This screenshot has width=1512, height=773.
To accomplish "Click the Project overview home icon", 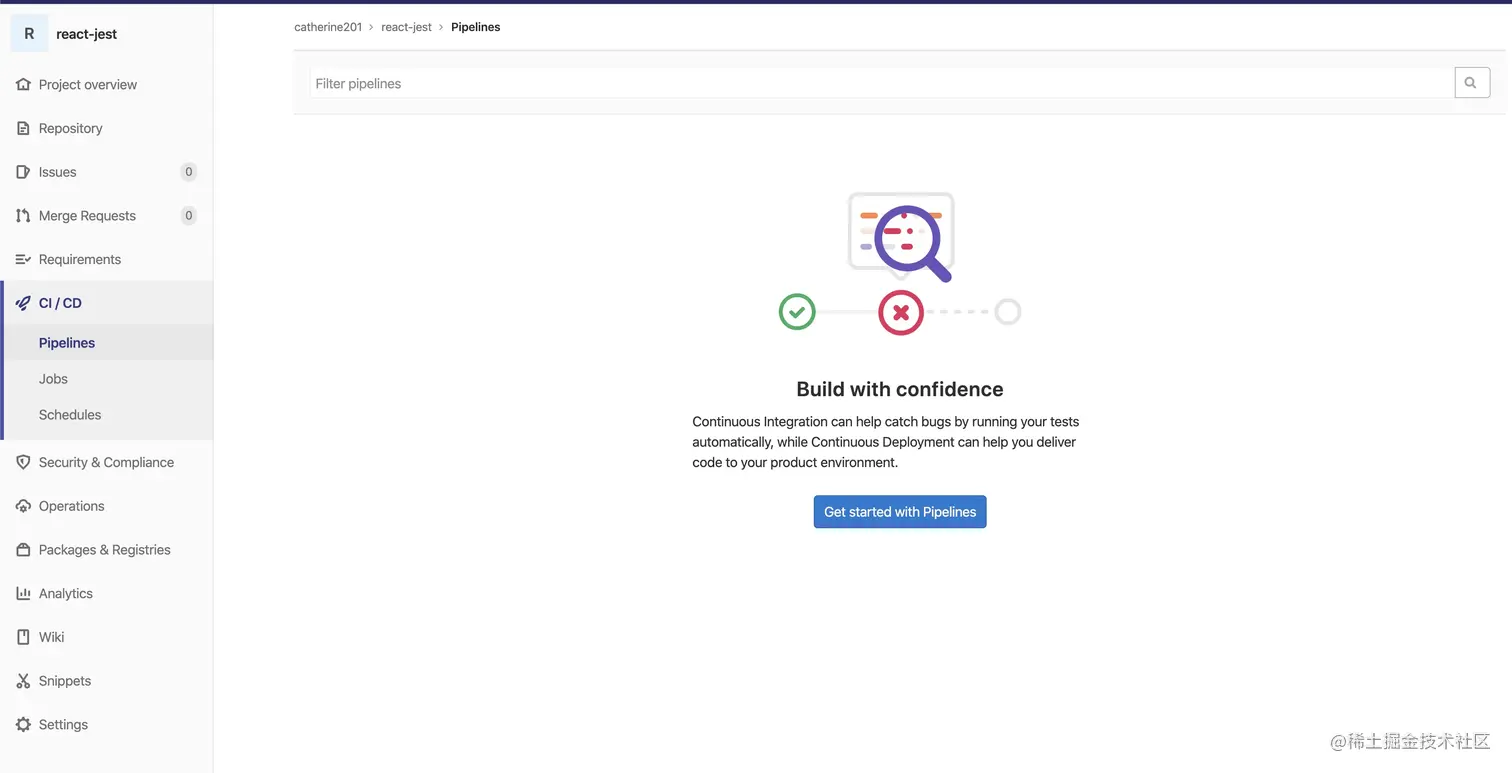I will pos(23,85).
